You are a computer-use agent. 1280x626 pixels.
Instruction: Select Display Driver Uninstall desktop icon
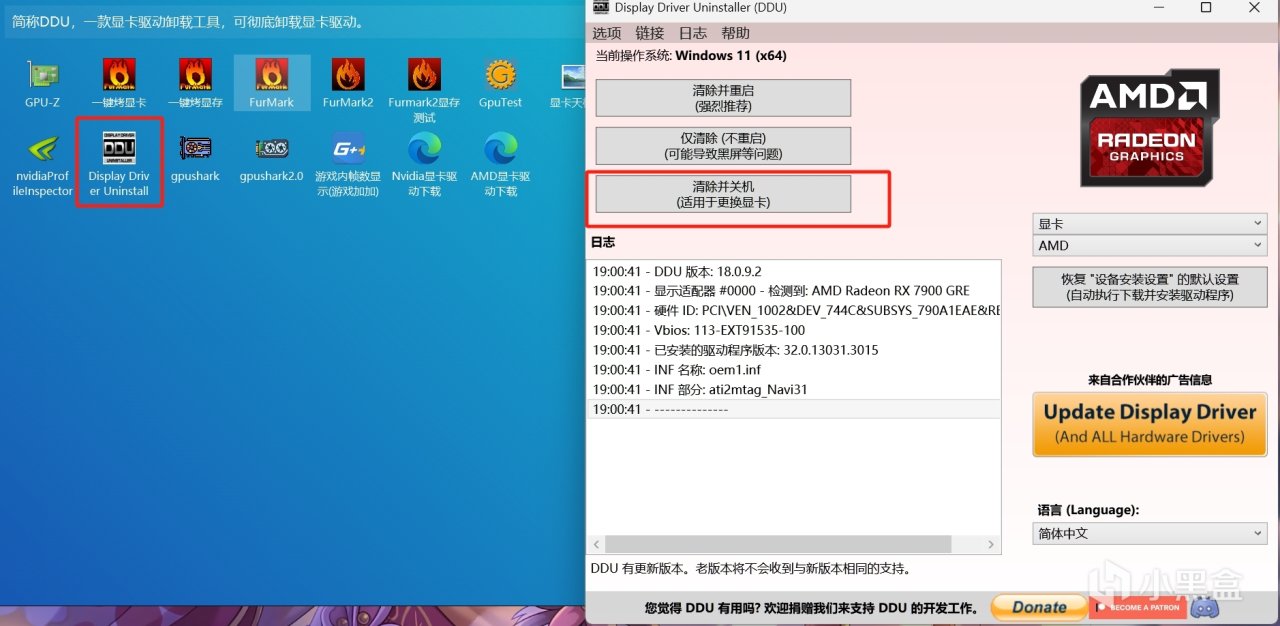[x=119, y=165]
